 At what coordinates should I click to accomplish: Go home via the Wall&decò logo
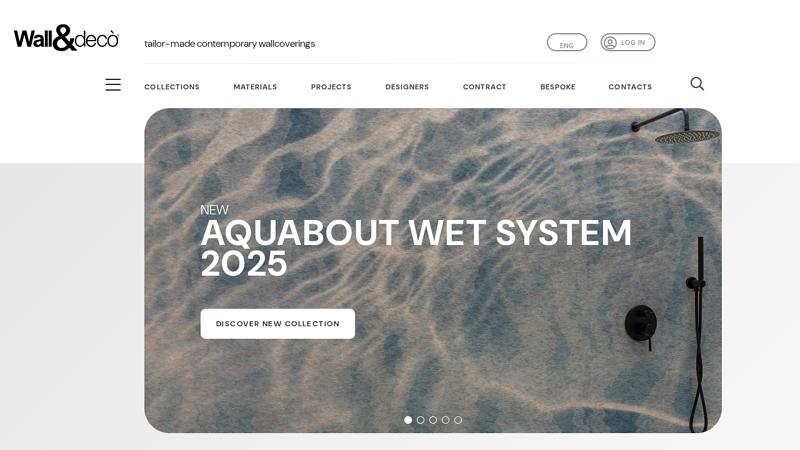pyautogui.click(x=66, y=38)
